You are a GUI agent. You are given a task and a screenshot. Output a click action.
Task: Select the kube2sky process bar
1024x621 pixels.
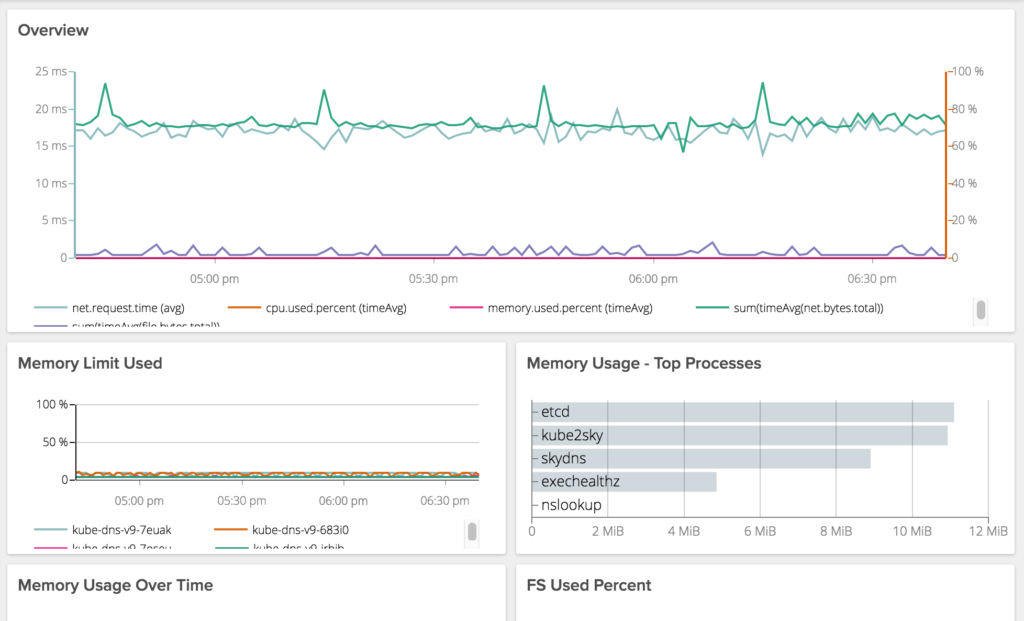[740, 436]
